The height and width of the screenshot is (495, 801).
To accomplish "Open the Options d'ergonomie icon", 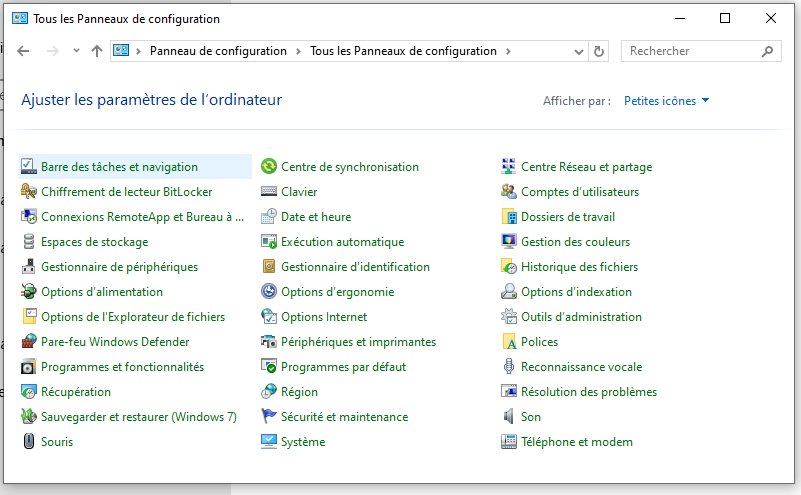I will (269, 292).
